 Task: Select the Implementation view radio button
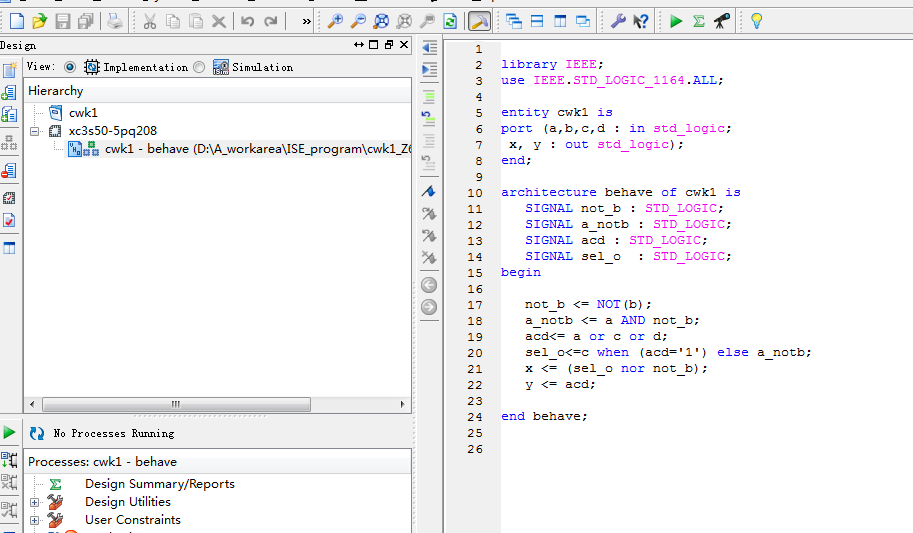point(70,67)
